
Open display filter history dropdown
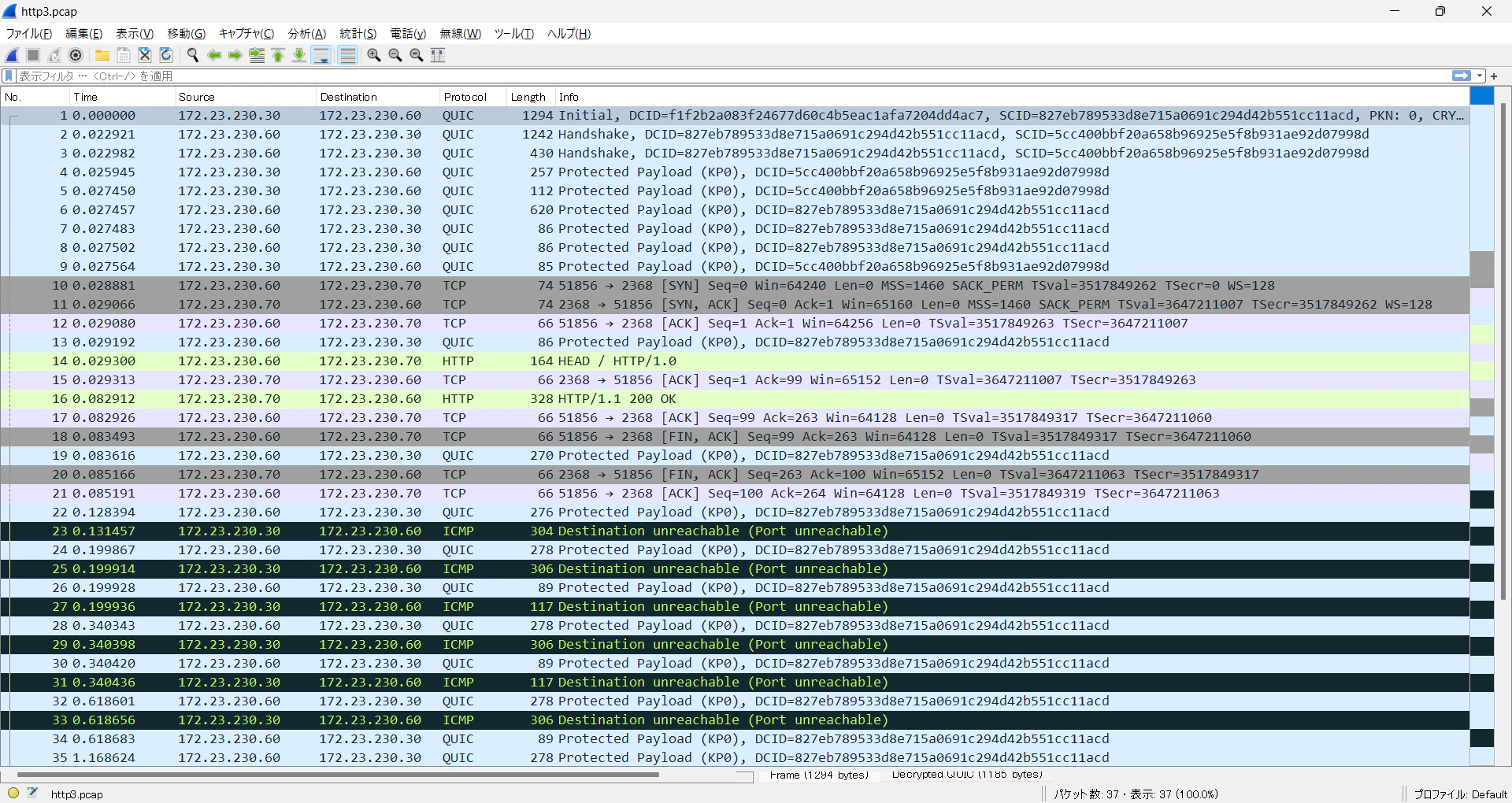click(1480, 76)
